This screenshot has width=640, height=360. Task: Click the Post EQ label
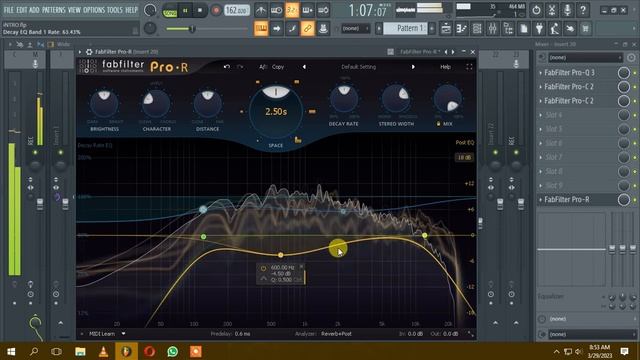[x=464, y=142]
